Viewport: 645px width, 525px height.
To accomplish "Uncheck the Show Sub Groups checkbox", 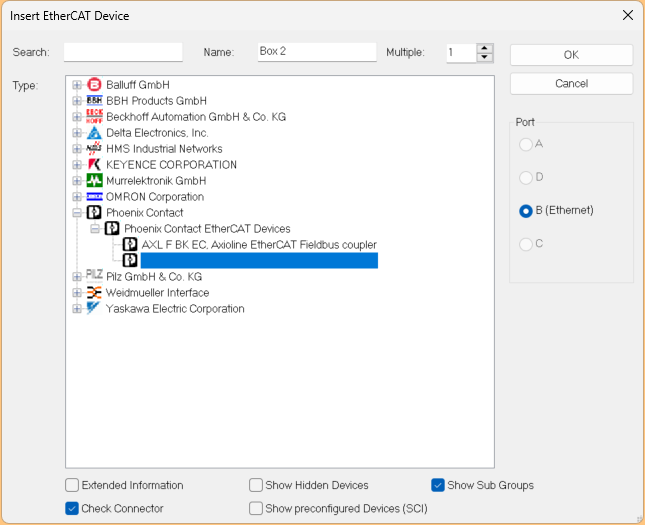I will coord(438,485).
